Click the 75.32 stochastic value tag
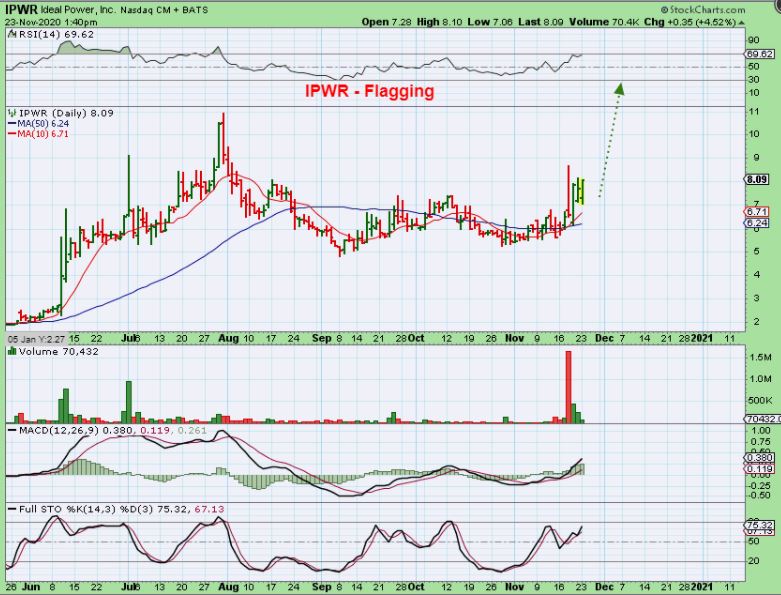 757,523
